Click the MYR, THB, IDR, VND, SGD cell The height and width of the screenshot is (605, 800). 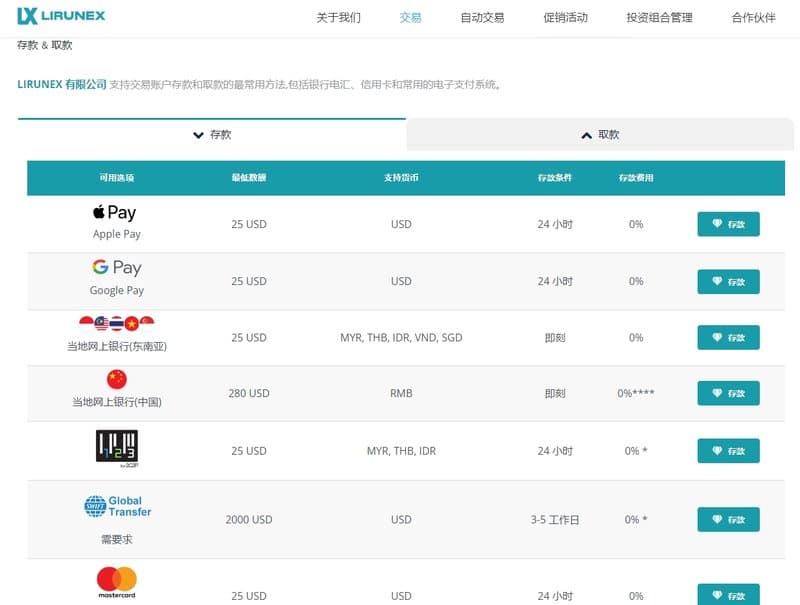(401, 337)
